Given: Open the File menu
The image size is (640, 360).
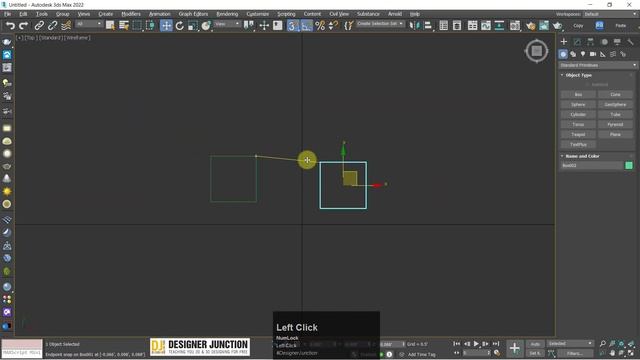Looking at the screenshot, I should pos(7,14).
